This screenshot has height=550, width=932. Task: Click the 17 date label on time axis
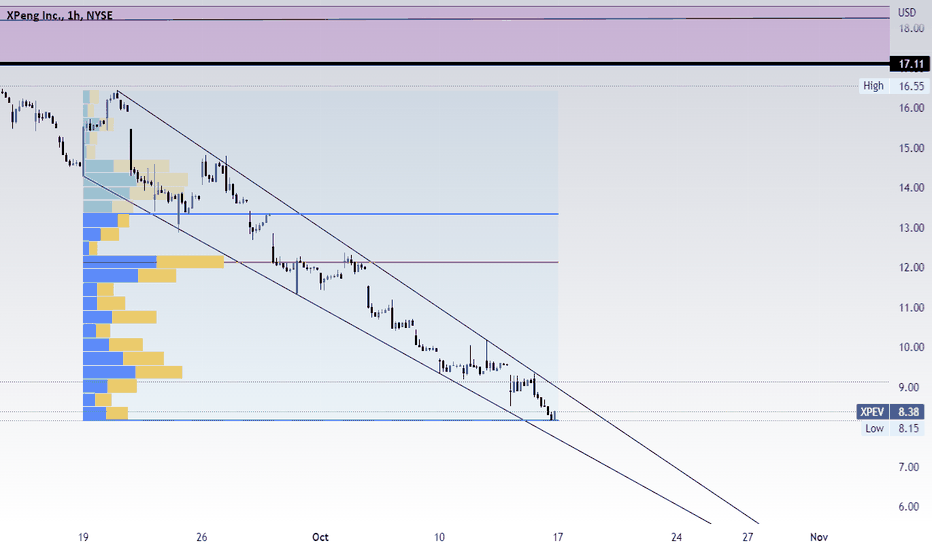558,537
